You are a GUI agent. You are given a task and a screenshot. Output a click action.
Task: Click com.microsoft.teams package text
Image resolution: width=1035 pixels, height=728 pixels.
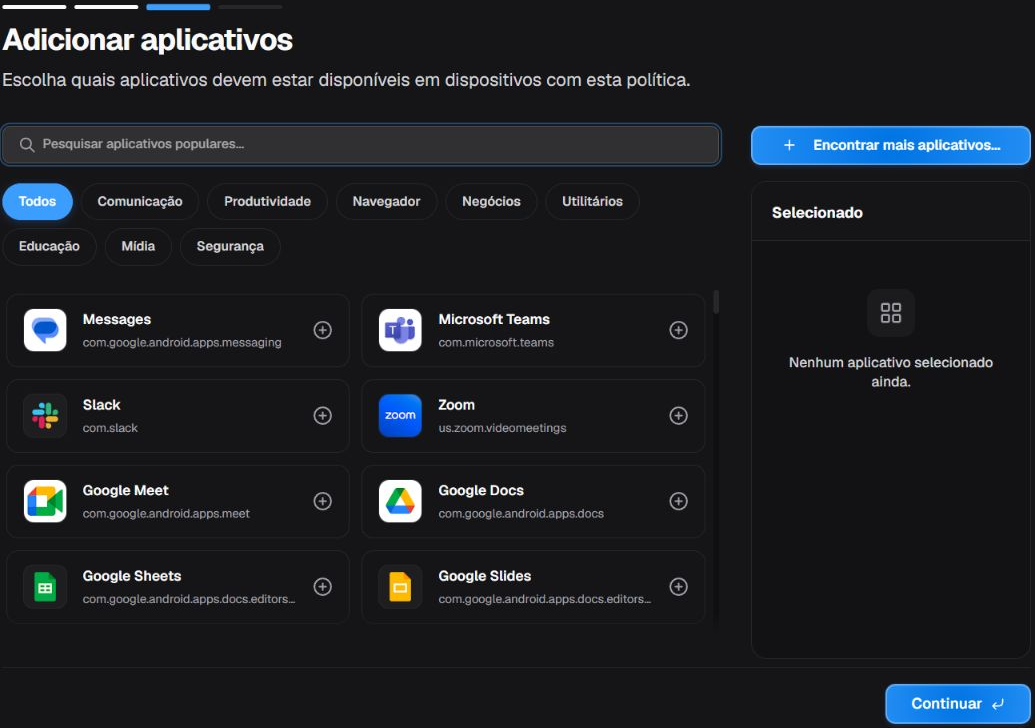click(496, 343)
